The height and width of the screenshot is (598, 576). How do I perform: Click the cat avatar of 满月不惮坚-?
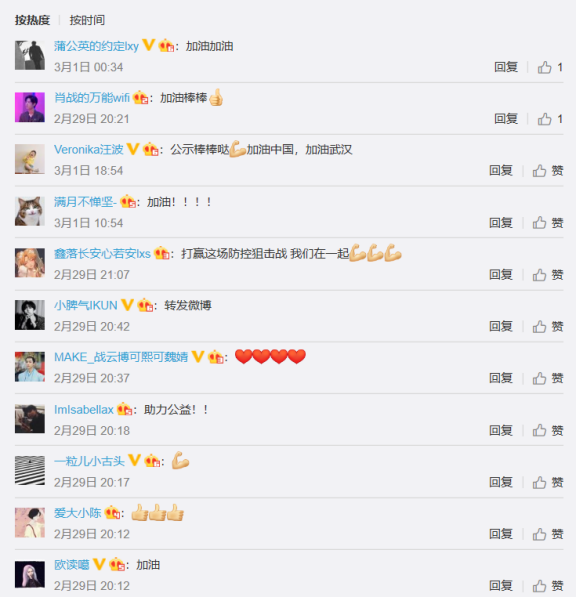point(30,211)
